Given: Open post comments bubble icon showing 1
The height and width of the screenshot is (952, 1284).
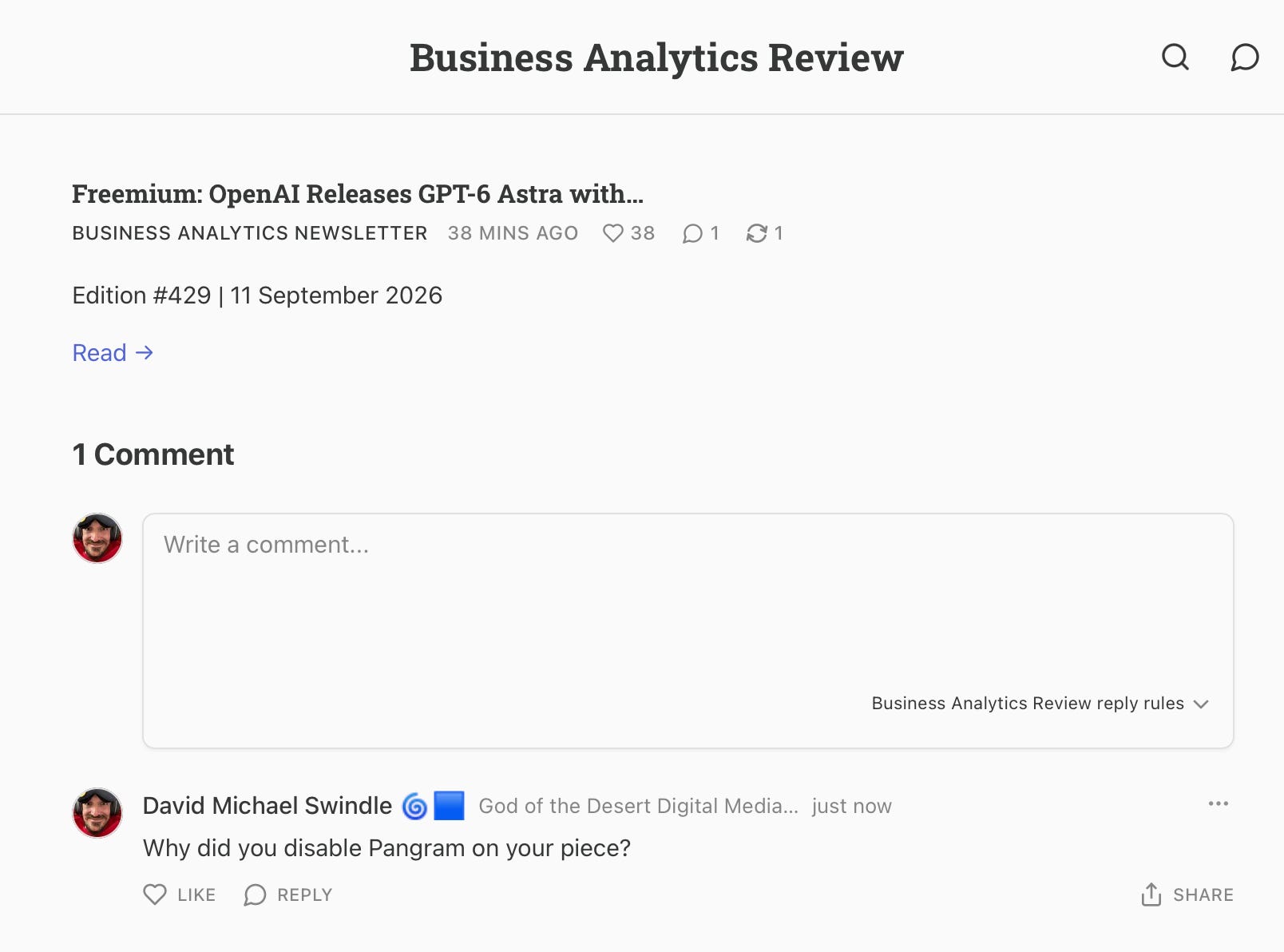Looking at the screenshot, I should [x=692, y=233].
